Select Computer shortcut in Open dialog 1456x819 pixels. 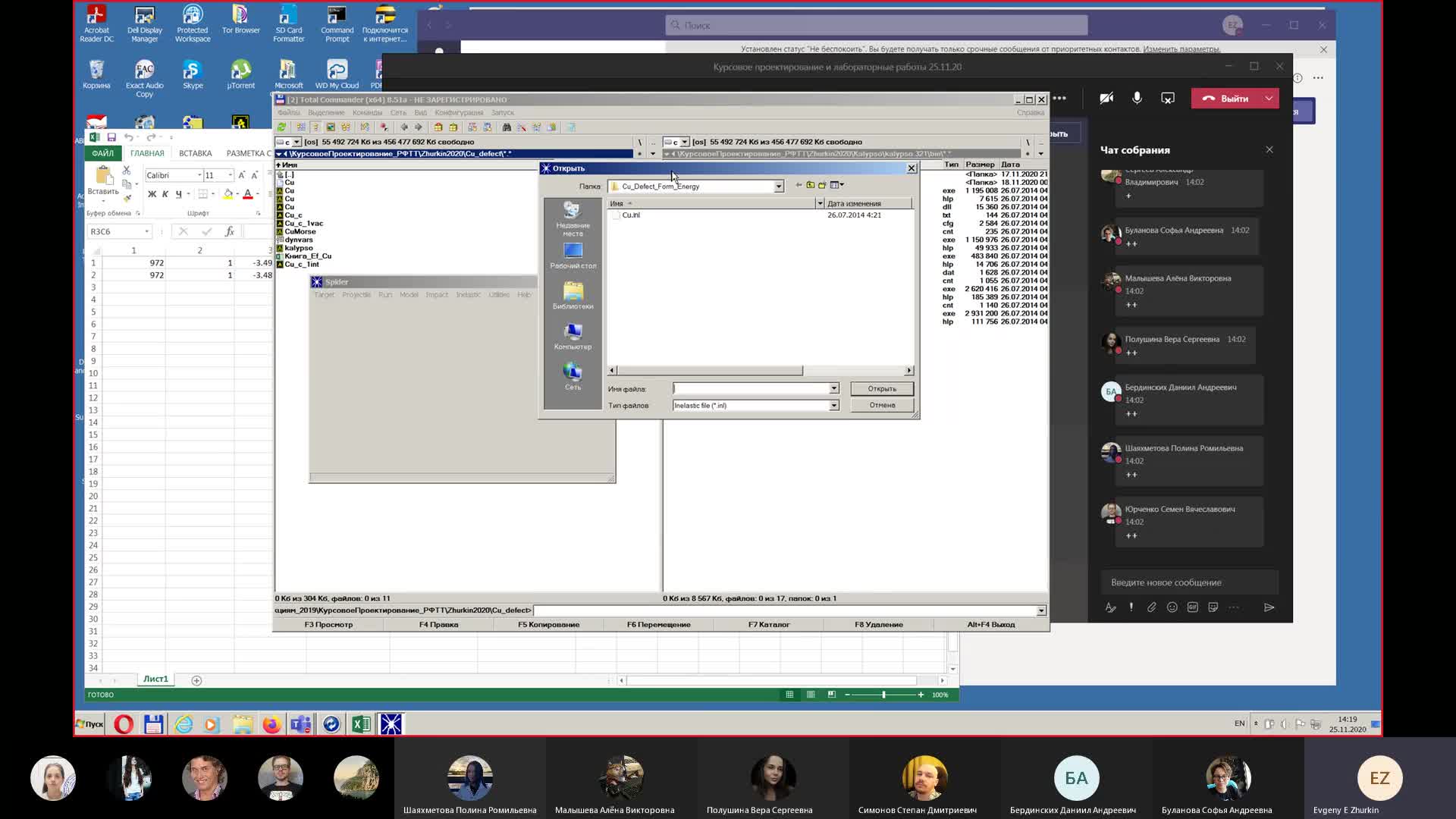(x=573, y=336)
